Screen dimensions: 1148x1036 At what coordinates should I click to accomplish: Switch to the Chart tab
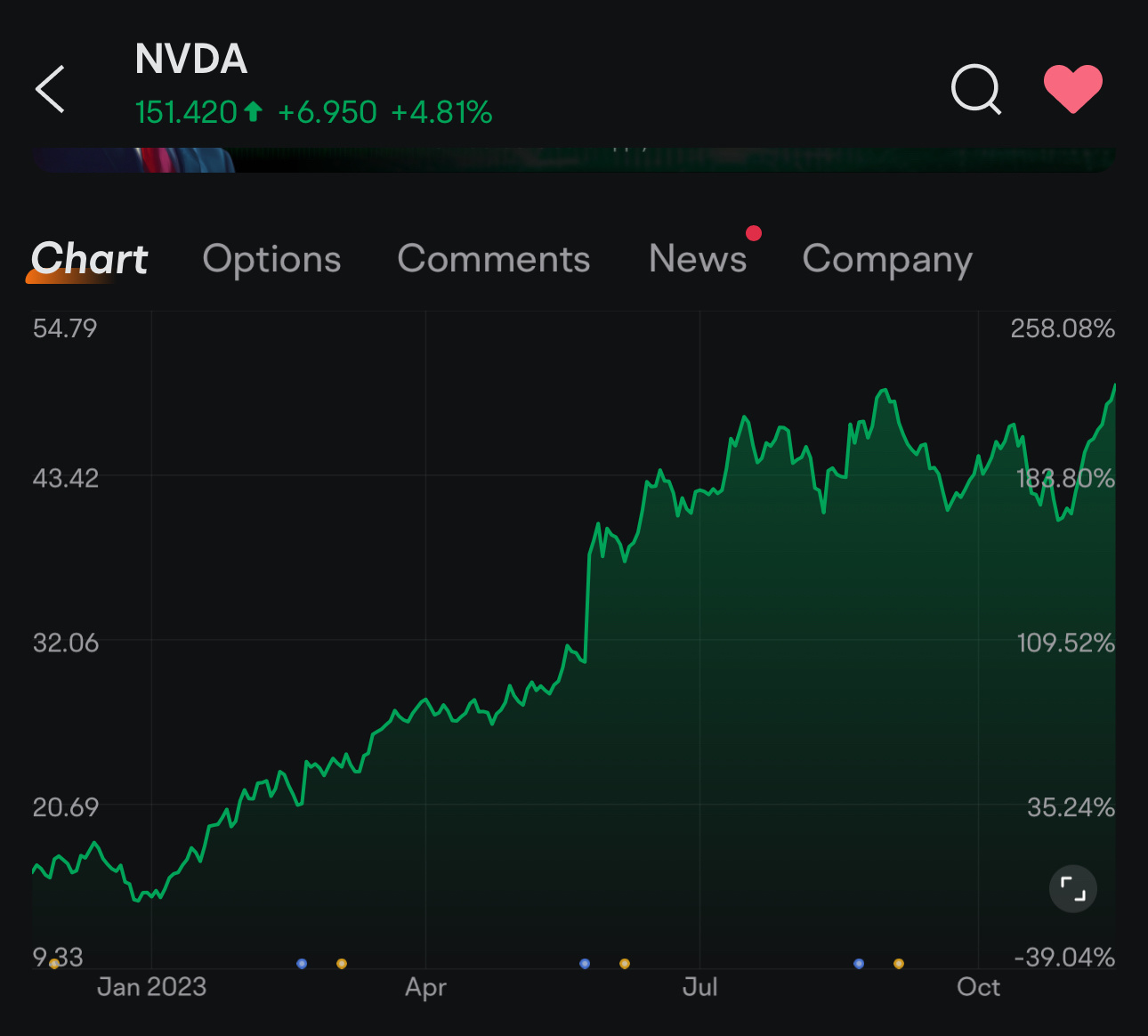click(x=89, y=259)
